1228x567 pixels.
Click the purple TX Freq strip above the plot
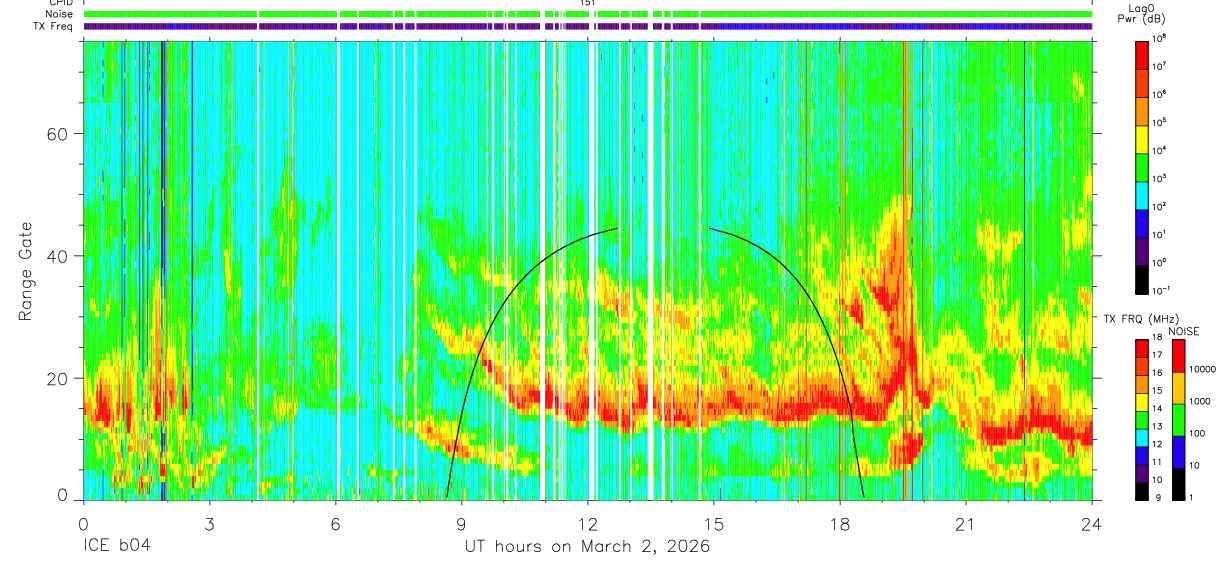pos(588,26)
